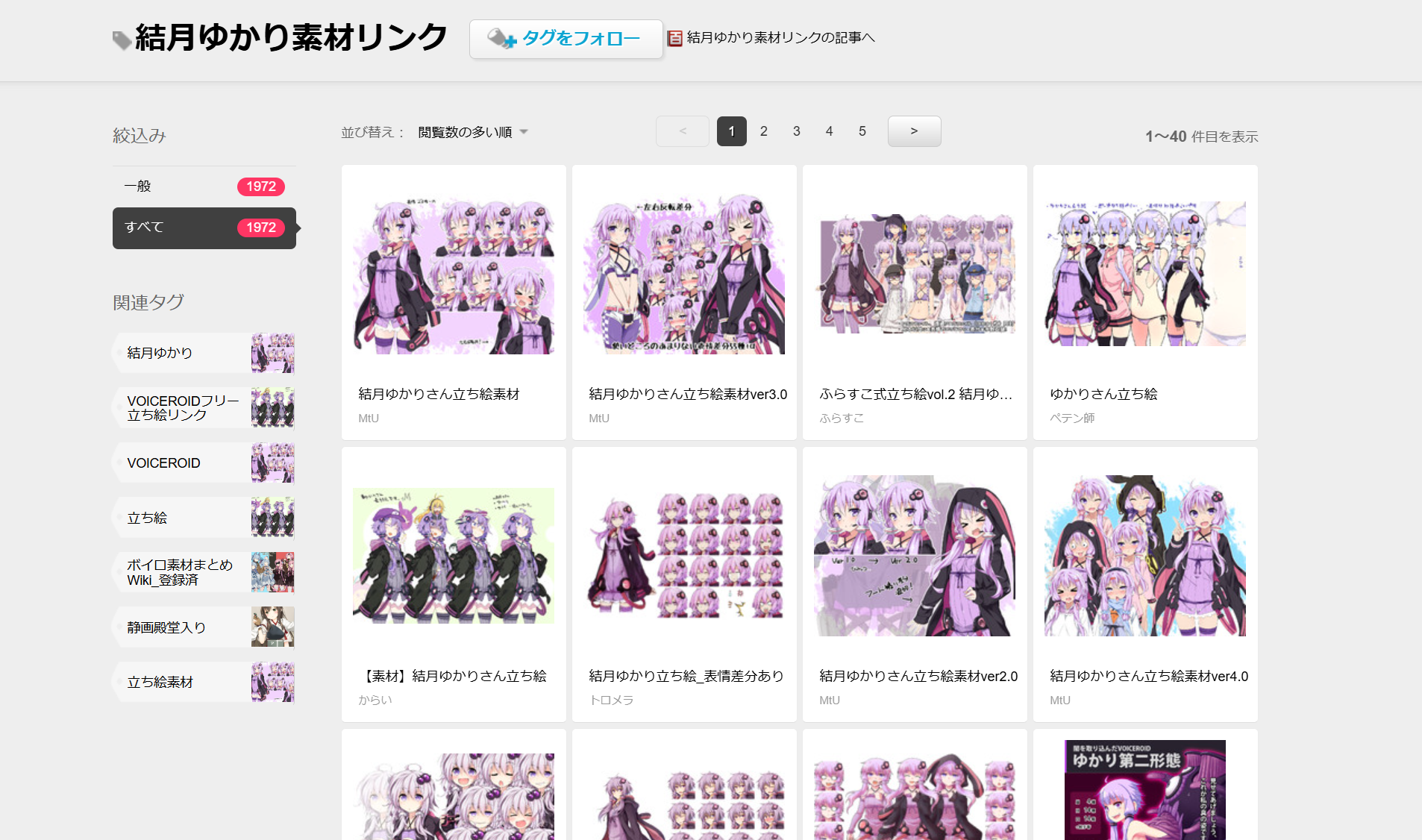Click author name ふらすこ

pyautogui.click(x=842, y=419)
